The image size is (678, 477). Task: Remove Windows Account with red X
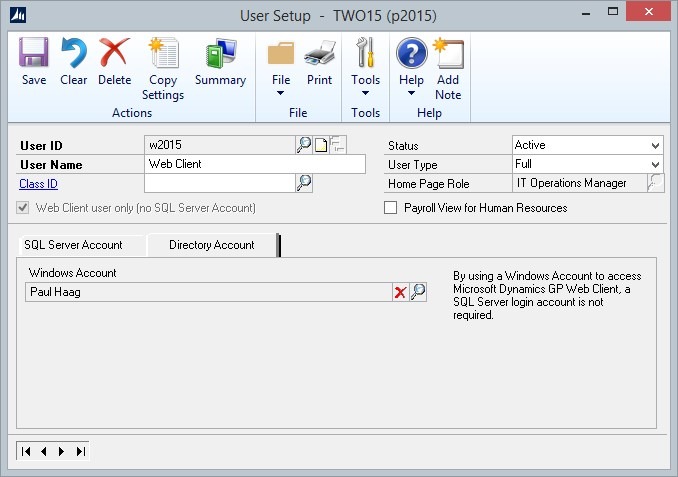pos(400,292)
